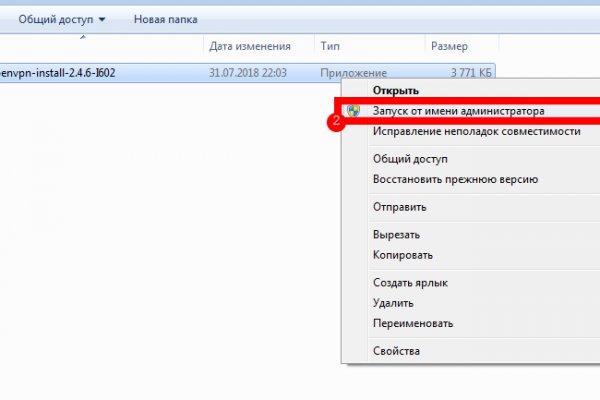The width and height of the screenshot is (600, 400).
Task: Open Свойства of the file
Action: 396,351
